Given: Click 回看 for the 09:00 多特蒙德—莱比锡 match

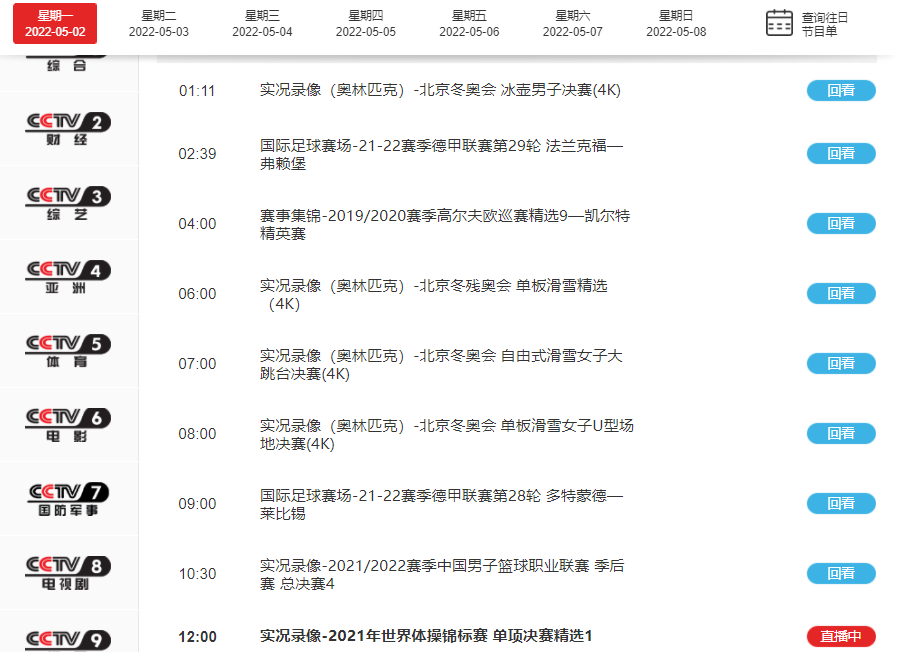Looking at the screenshot, I should click(841, 503).
